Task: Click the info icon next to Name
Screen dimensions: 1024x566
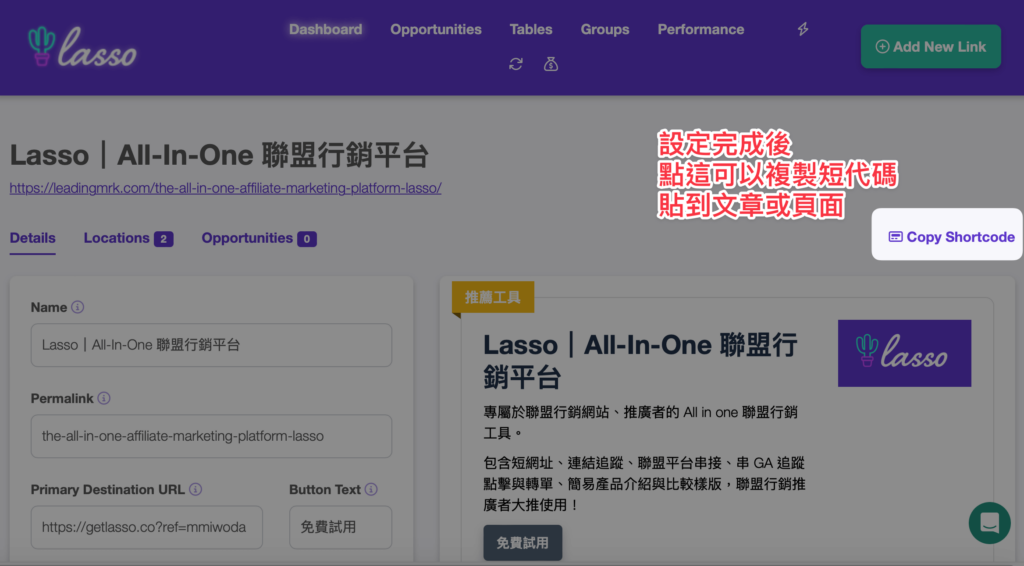Action: [x=78, y=307]
